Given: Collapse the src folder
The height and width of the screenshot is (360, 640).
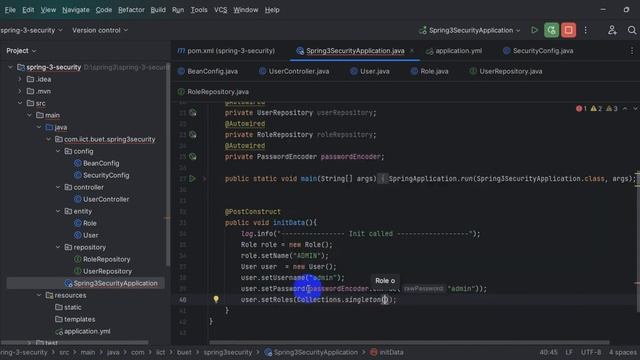Looking at the screenshot, I should point(20,103).
